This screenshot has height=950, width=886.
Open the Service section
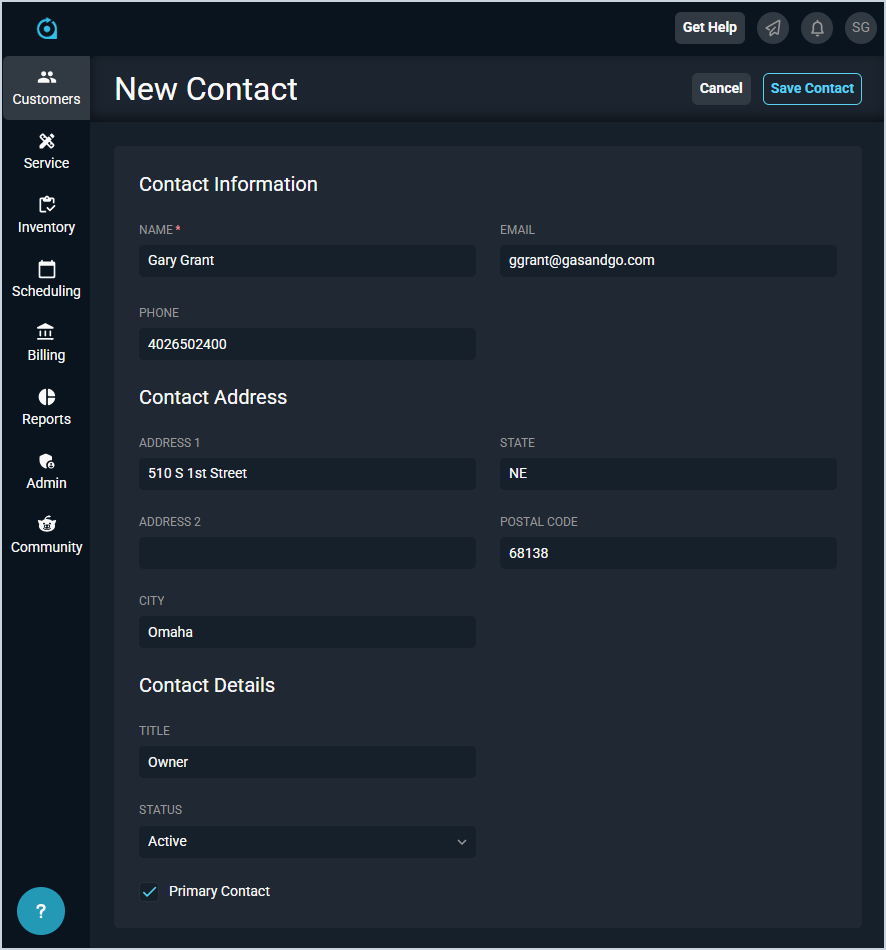pos(46,152)
